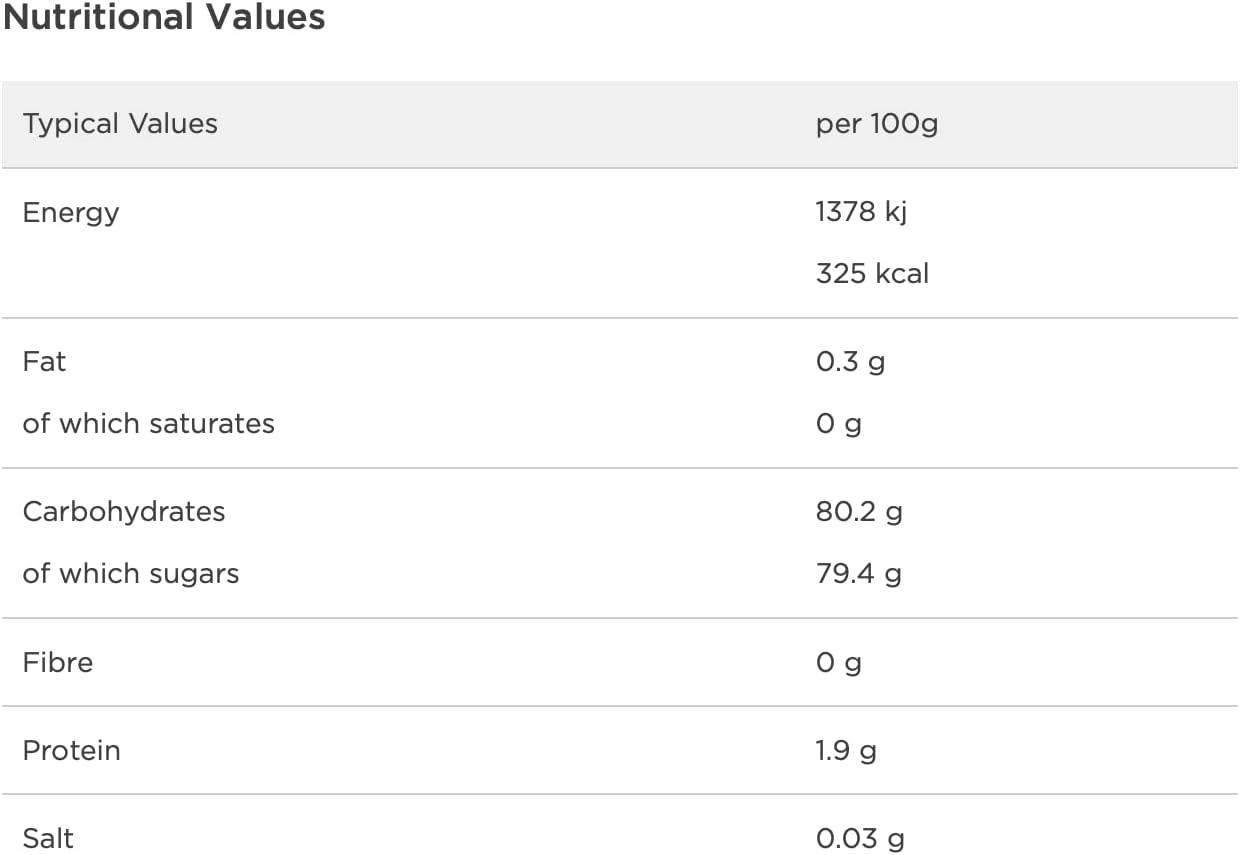Image resolution: width=1240 pixels, height=855 pixels.
Task: Select the 1.9 g protein value
Action: coord(846,750)
